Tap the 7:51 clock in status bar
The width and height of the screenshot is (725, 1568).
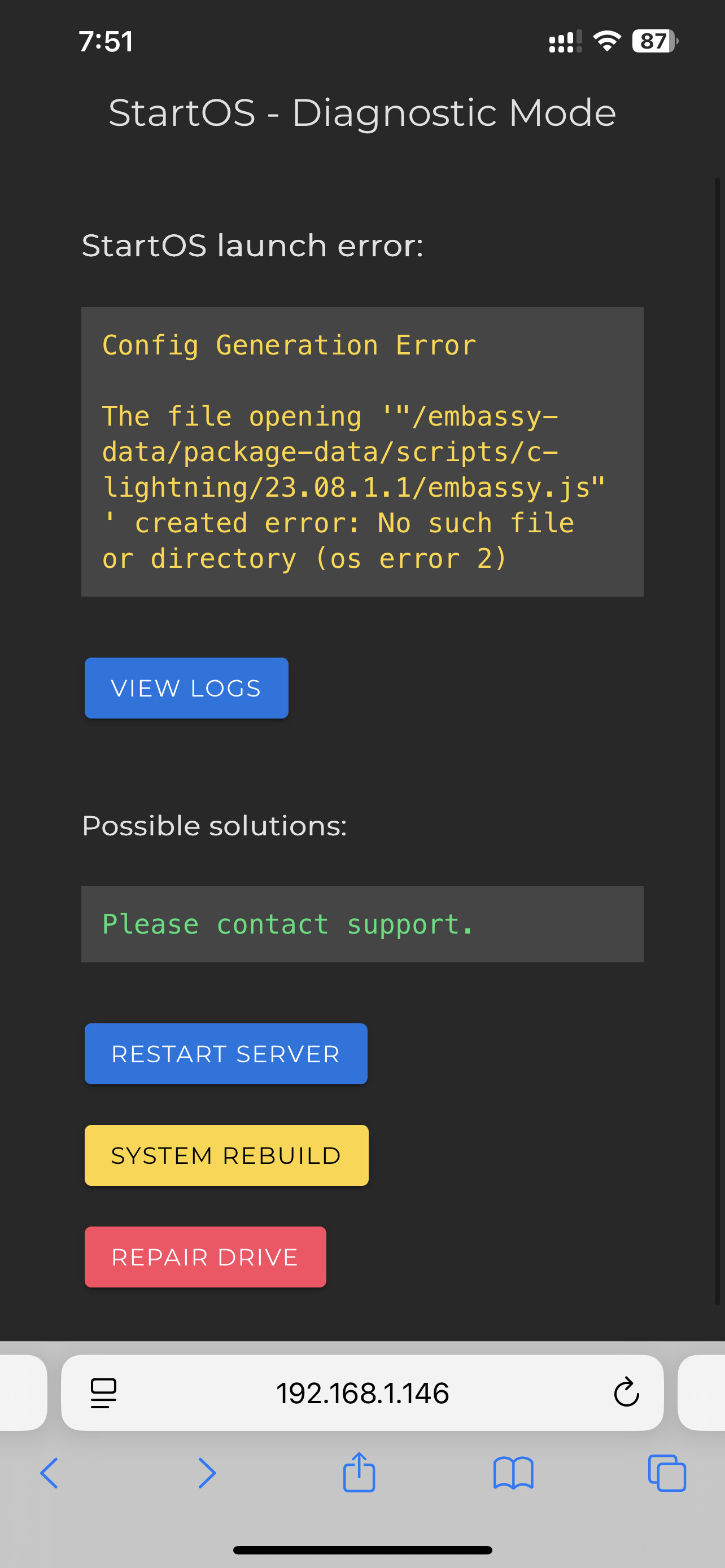tap(106, 41)
